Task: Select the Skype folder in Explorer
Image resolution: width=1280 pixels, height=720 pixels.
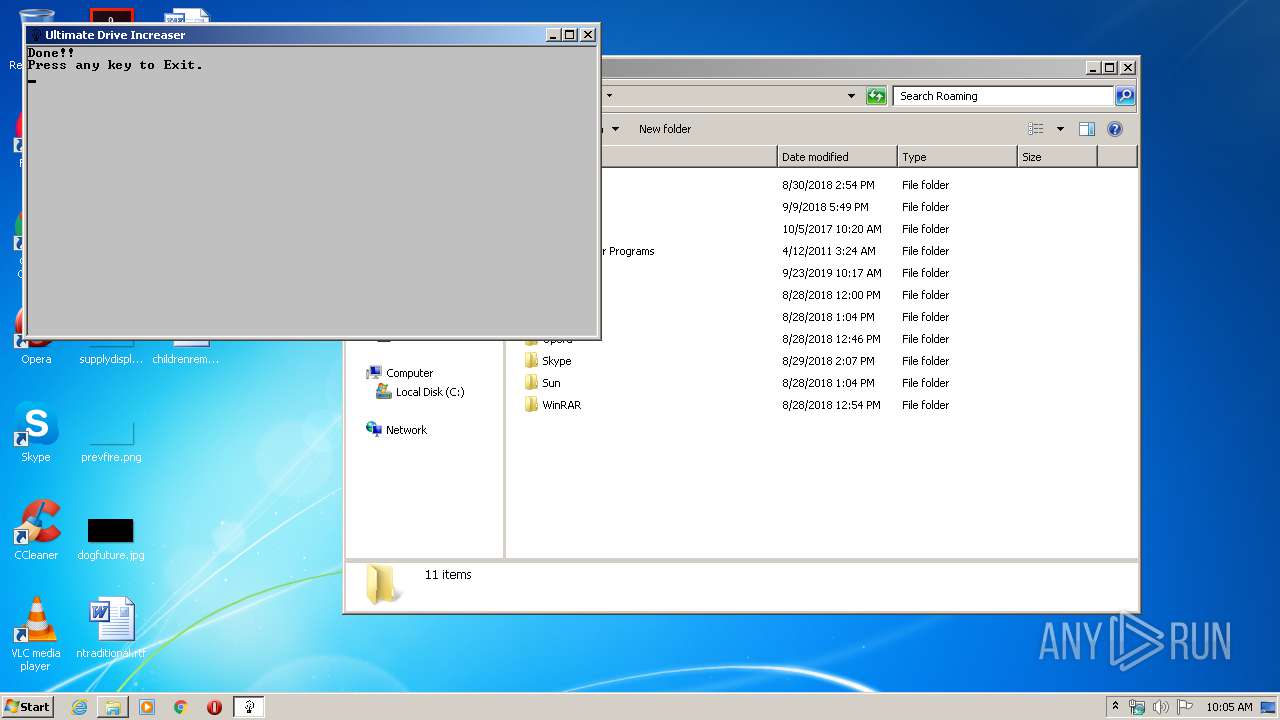Action: click(556, 361)
